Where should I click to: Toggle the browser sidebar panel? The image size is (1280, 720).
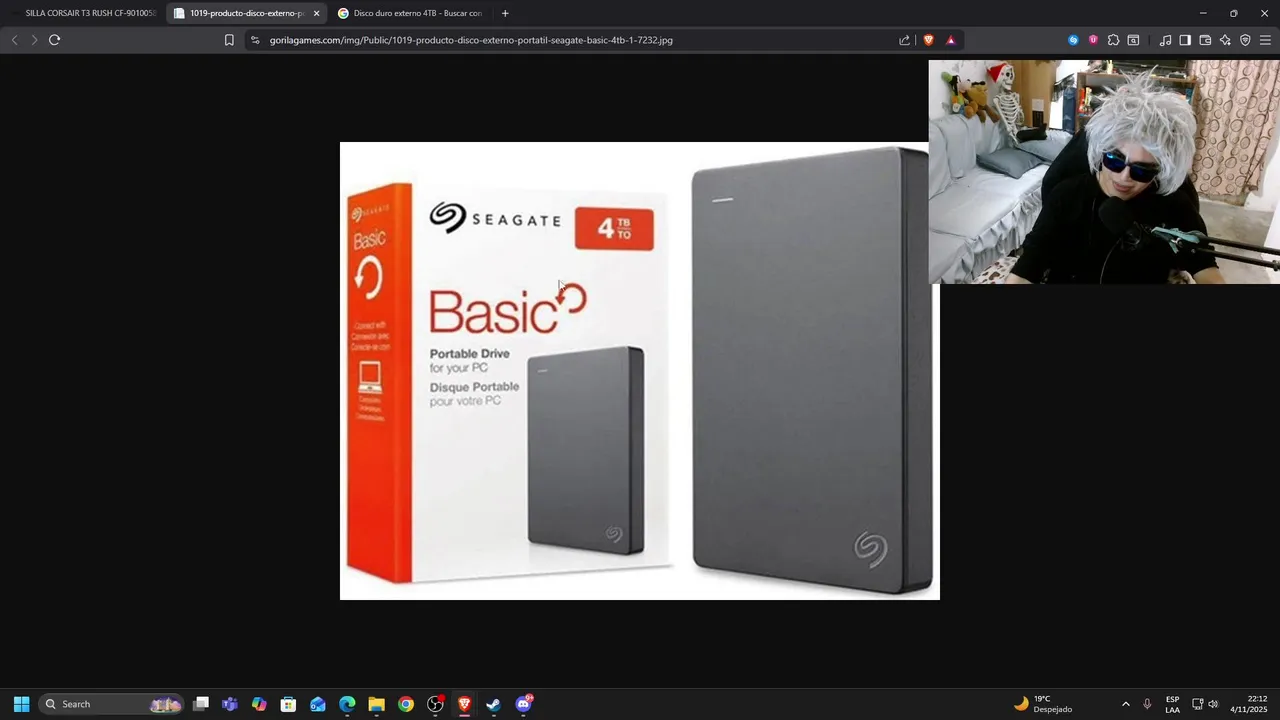(x=1185, y=40)
